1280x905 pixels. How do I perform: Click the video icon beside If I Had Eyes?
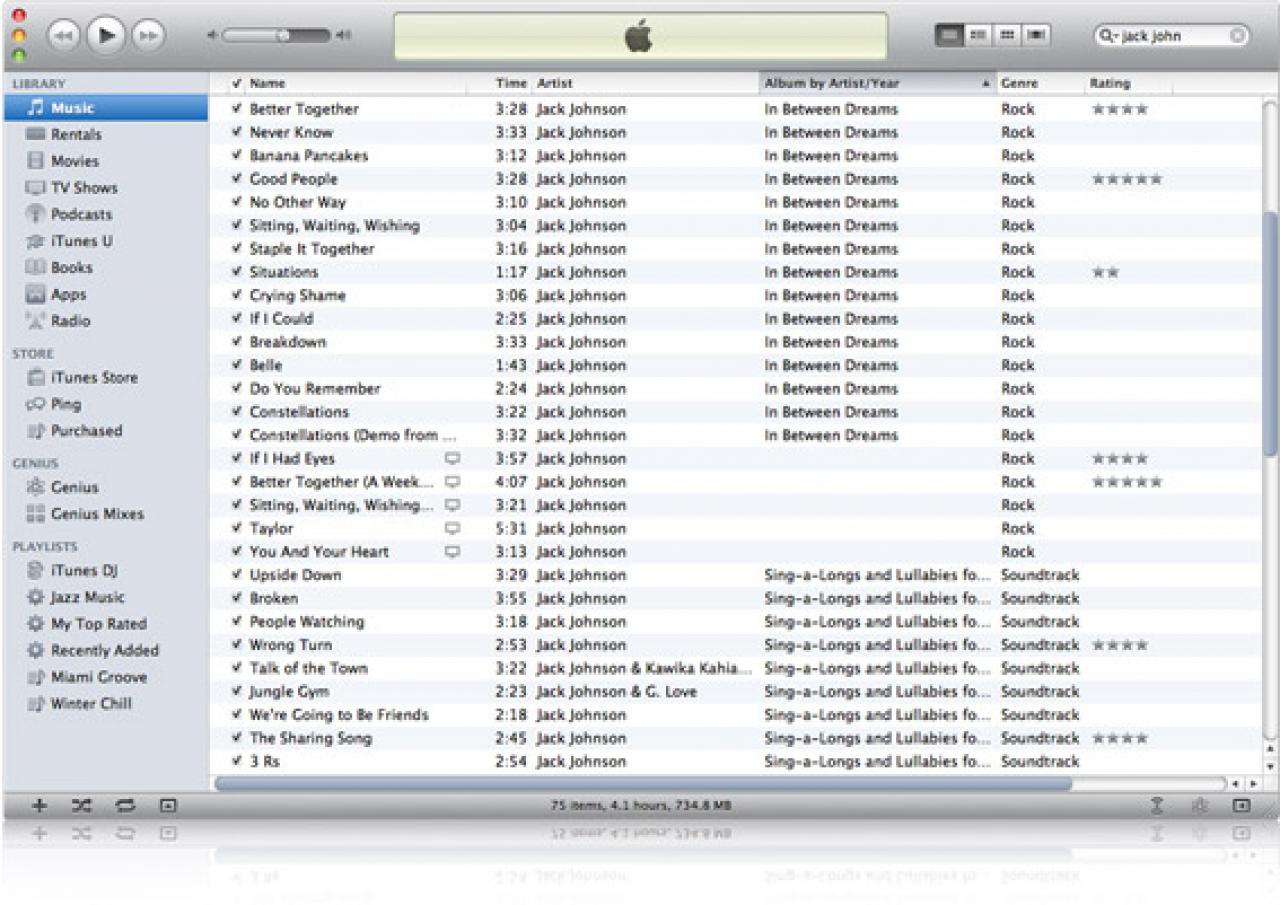[453, 459]
